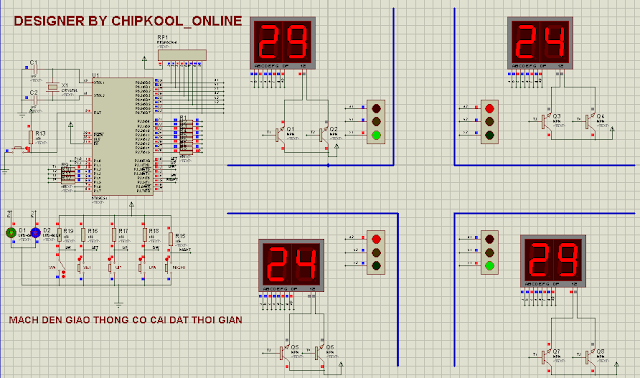Screen dimensions: 640x378
Task: Click the DESIGNER BY CHIPKOOL_ONLINE title text
Action: click(128, 21)
